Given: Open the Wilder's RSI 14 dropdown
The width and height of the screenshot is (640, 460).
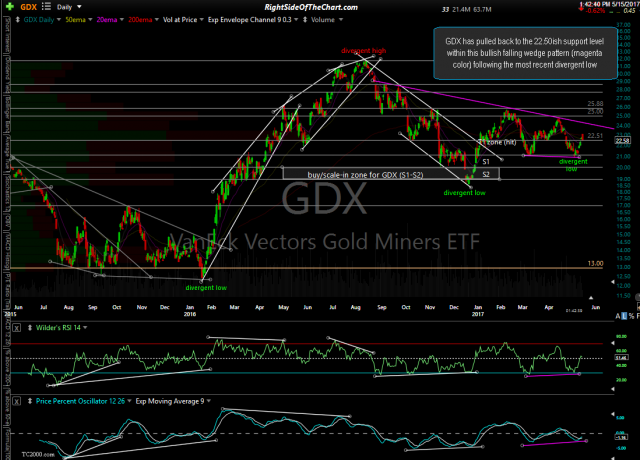Looking at the screenshot, I should point(85,328).
